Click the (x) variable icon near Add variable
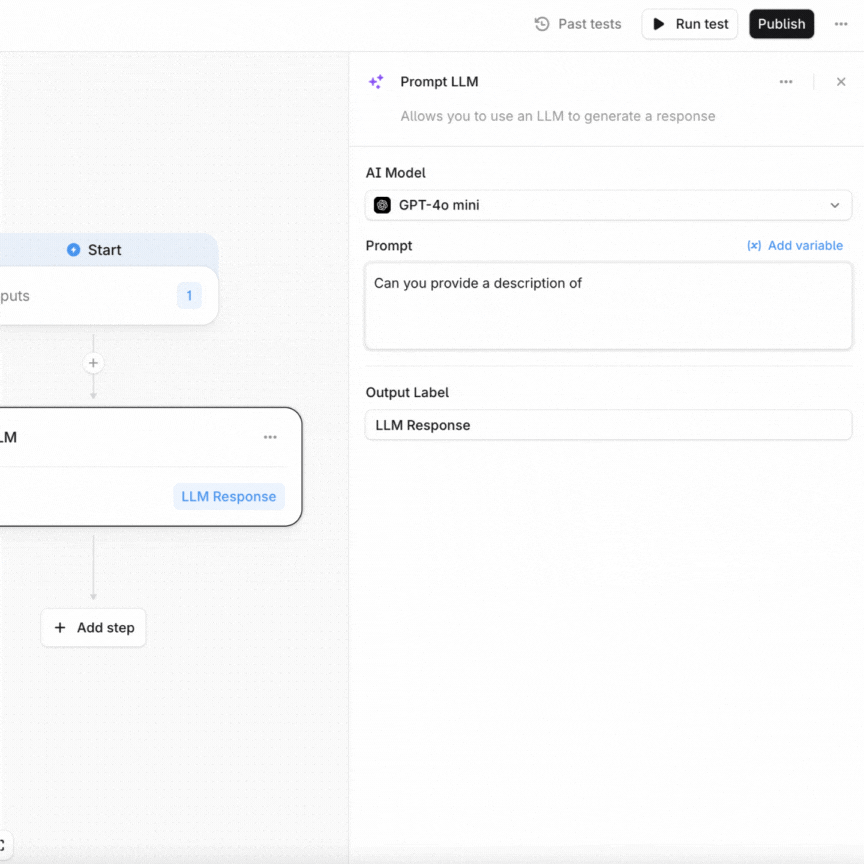 [x=753, y=245]
